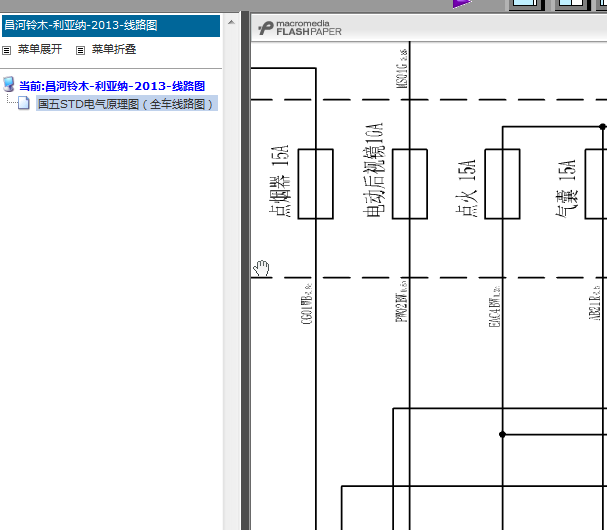This screenshot has height=530, width=607.
Task: Click the 点火 15A fuse label
Action: tap(466, 187)
